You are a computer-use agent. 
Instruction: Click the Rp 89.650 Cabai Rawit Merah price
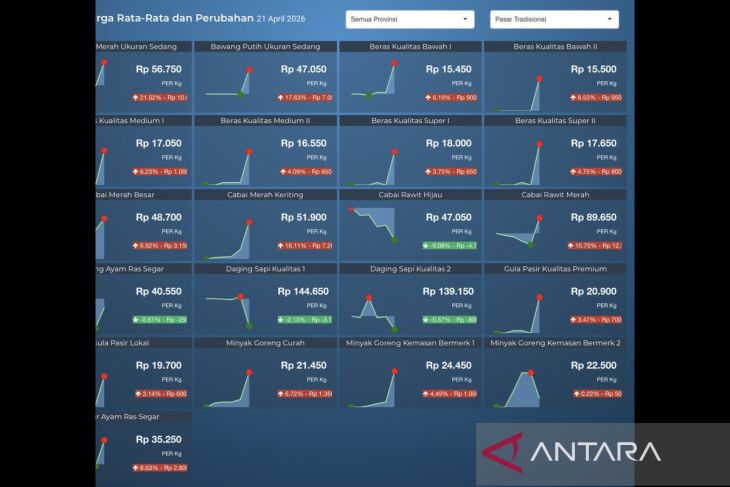coord(595,217)
